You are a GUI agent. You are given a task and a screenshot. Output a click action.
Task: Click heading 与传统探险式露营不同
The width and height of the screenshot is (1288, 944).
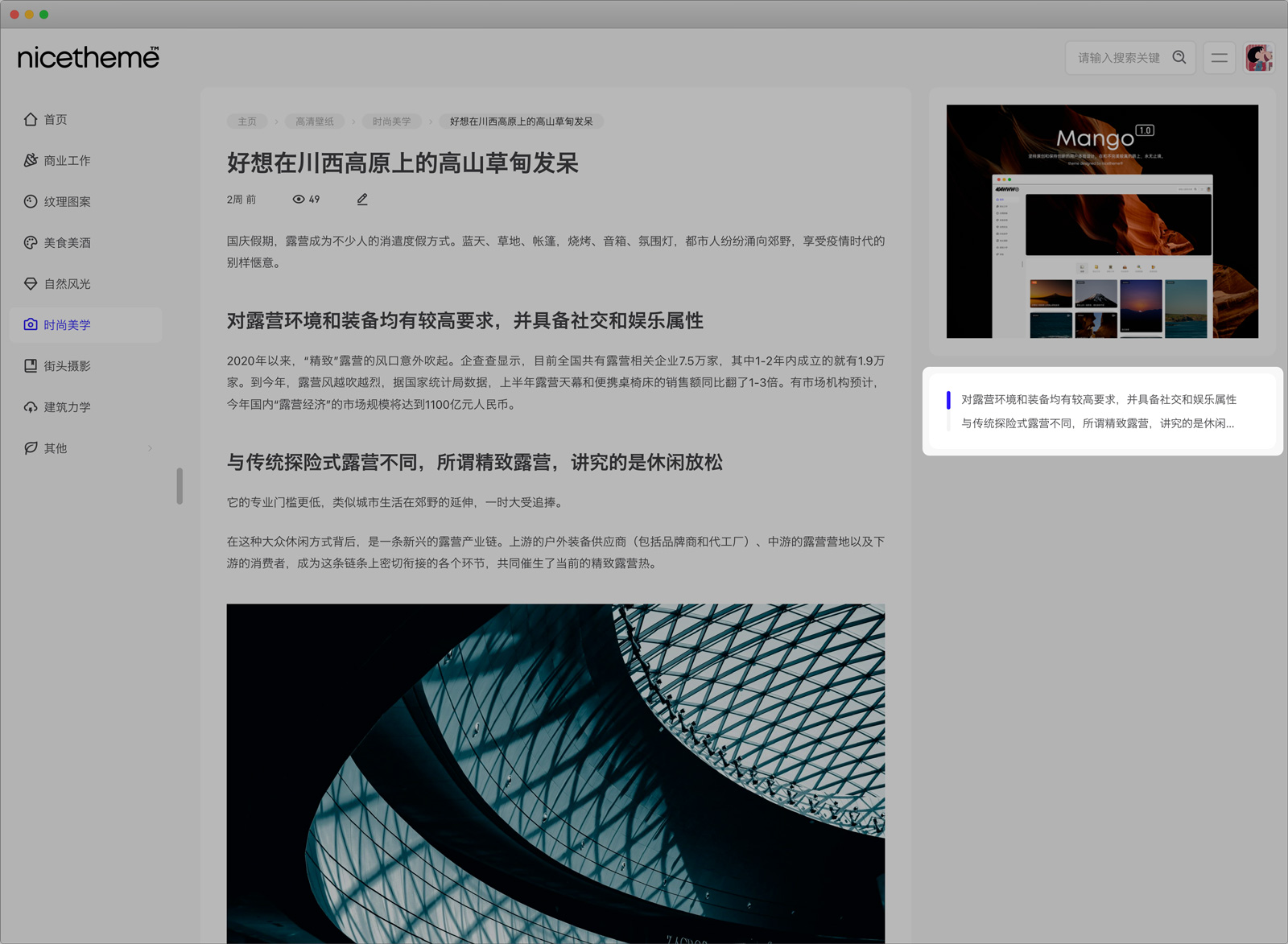(475, 462)
